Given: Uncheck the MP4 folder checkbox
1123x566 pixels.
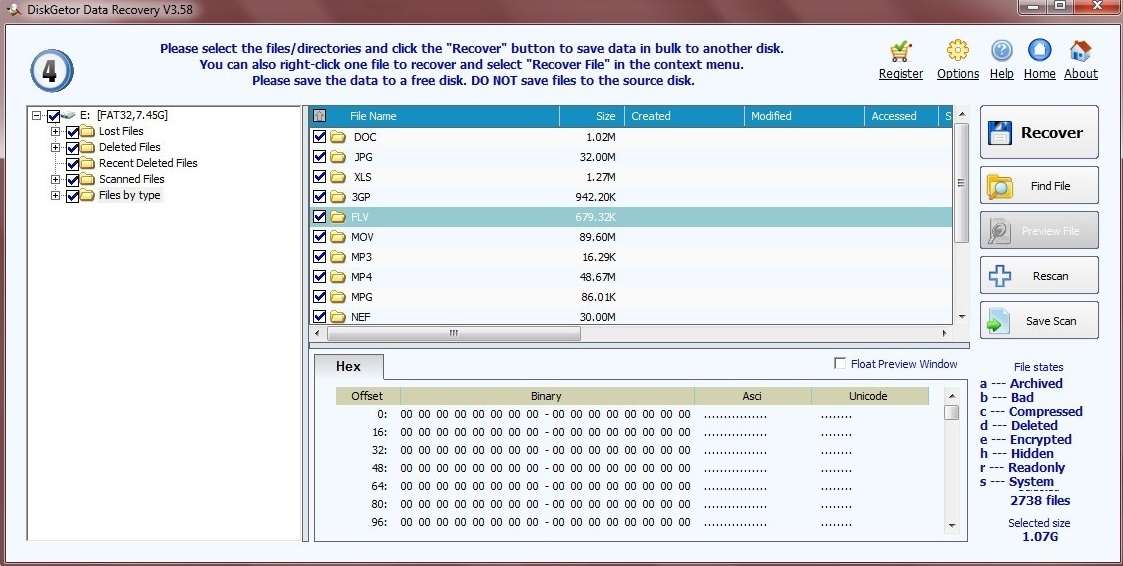Looking at the screenshot, I should 319,277.
